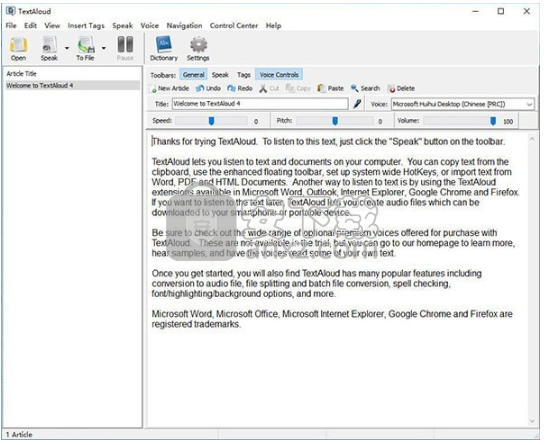Select the 'Welcome to TextAloud 4' article row
The image size is (548, 445).
pos(73,85)
